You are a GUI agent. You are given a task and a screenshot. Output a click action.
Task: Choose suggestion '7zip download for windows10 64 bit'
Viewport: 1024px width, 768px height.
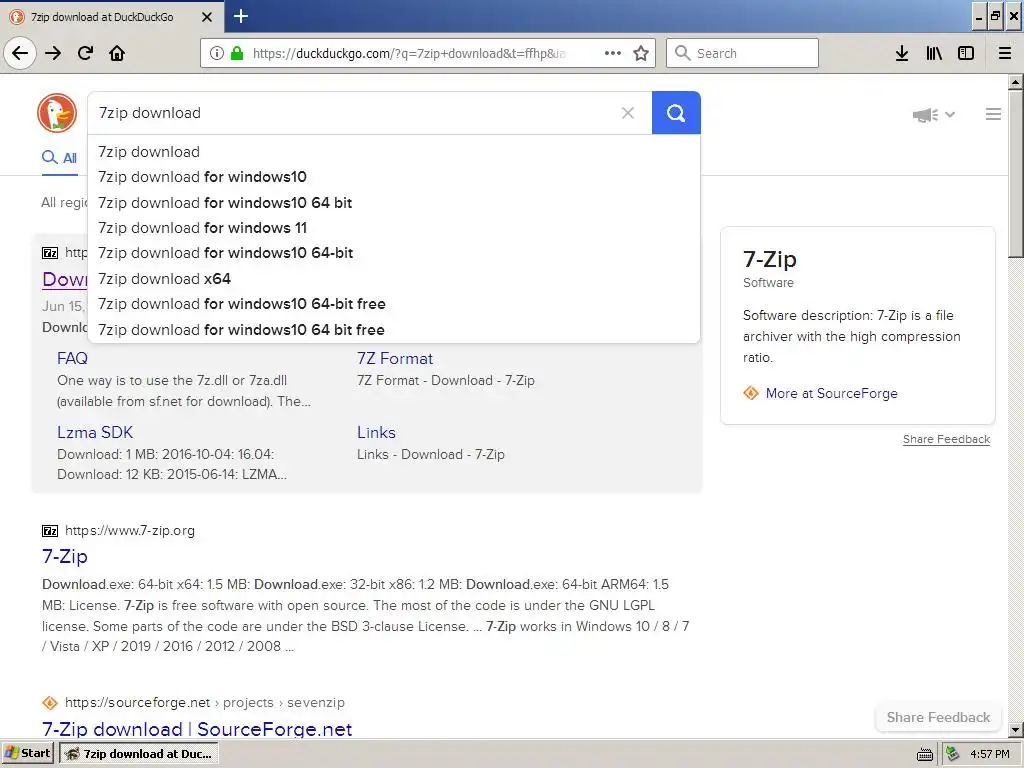pos(394,202)
